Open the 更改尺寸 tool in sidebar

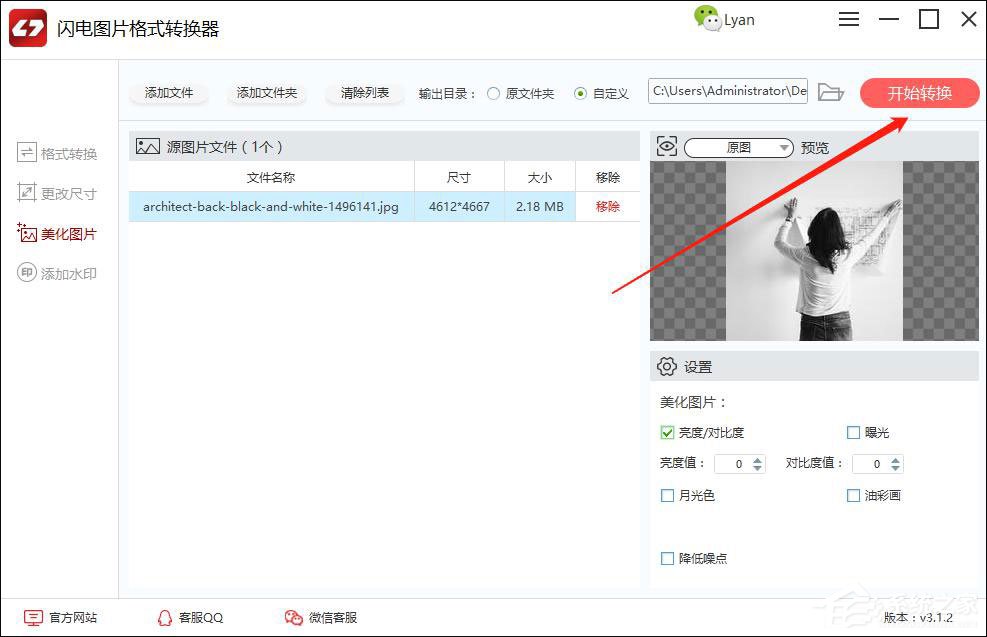coord(60,193)
